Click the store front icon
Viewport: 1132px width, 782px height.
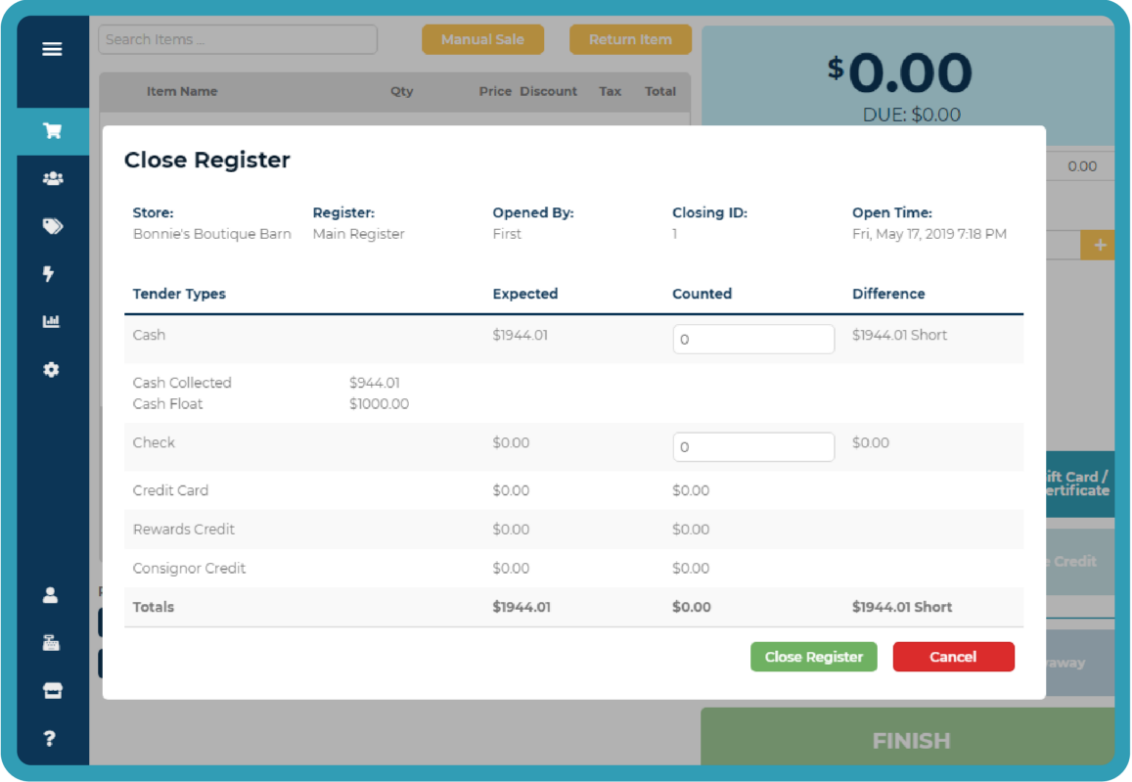click(51, 691)
